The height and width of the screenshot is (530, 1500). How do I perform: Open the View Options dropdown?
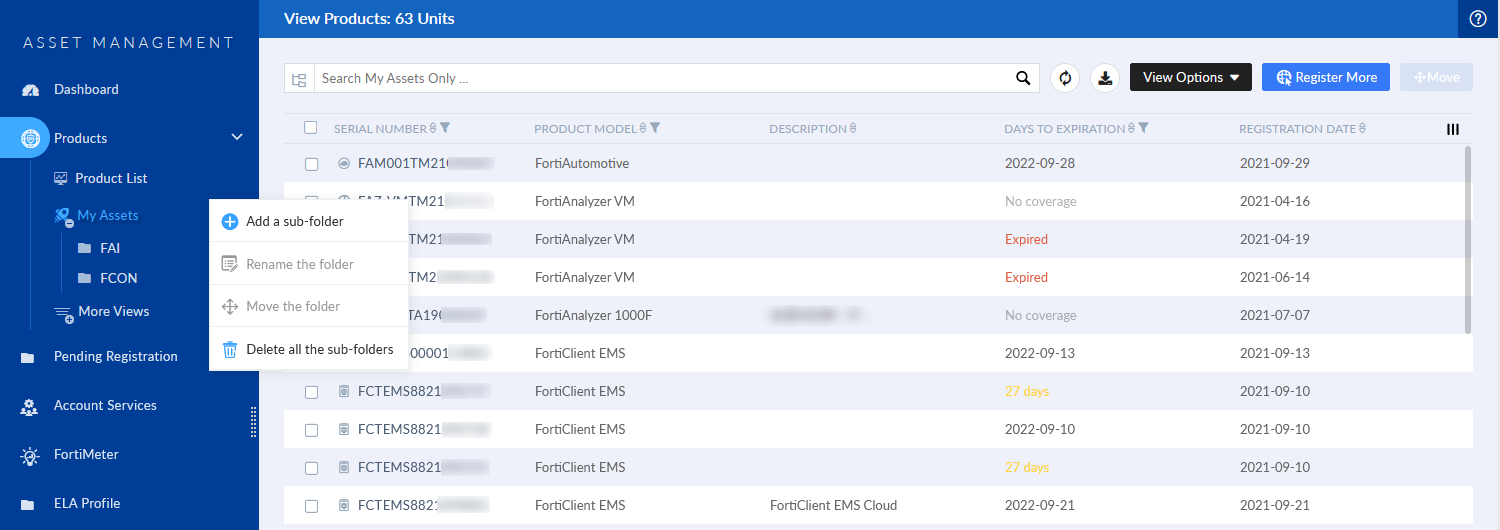click(x=1191, y=78)
